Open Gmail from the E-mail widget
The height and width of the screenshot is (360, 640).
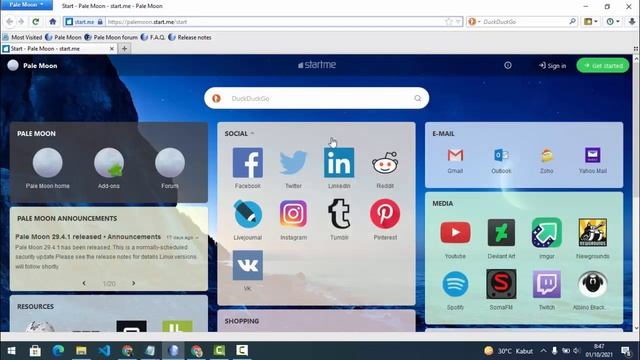[x=455, y=156]
